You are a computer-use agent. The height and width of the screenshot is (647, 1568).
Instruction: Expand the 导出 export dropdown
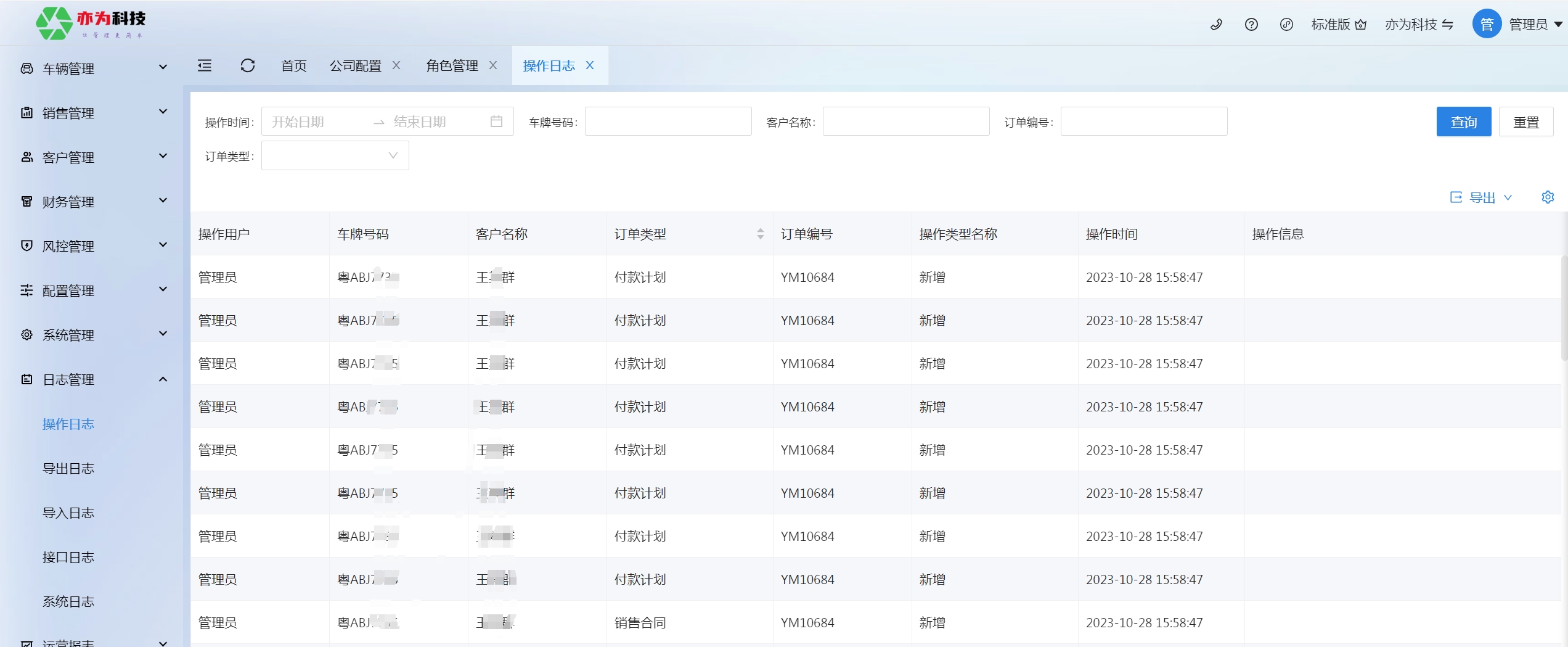tap(1481, 197)
